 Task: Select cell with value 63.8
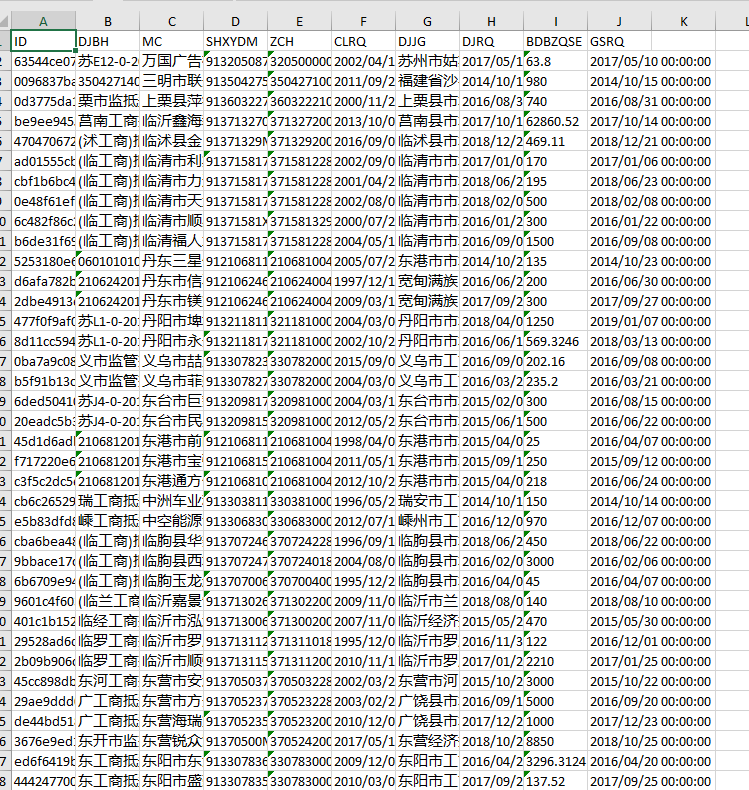pos(556,61)
